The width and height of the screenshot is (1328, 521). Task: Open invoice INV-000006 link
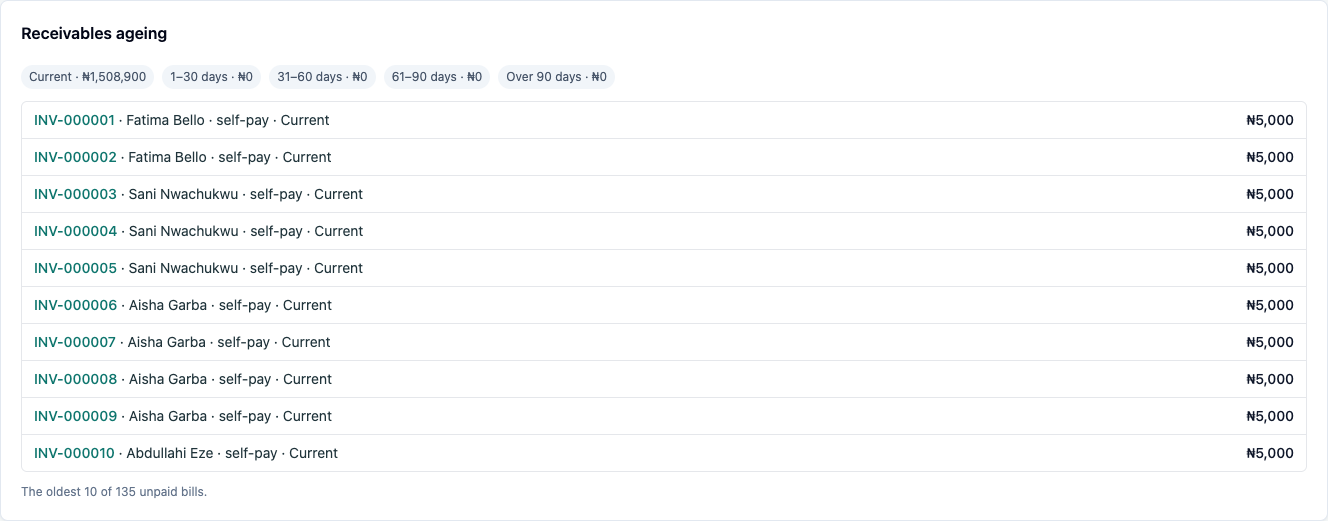pyautogui.click(x=75, y=305)
